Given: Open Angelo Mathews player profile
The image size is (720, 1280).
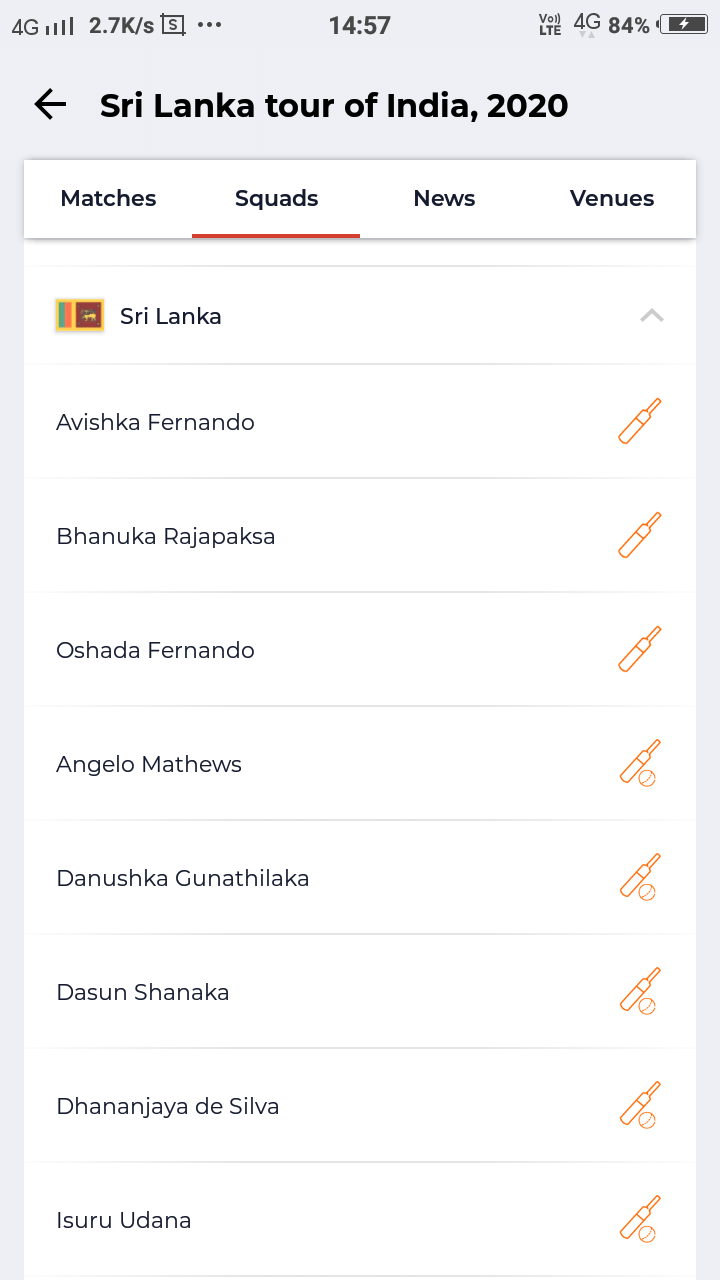Looking at the screenshot, I should (149, 764).
